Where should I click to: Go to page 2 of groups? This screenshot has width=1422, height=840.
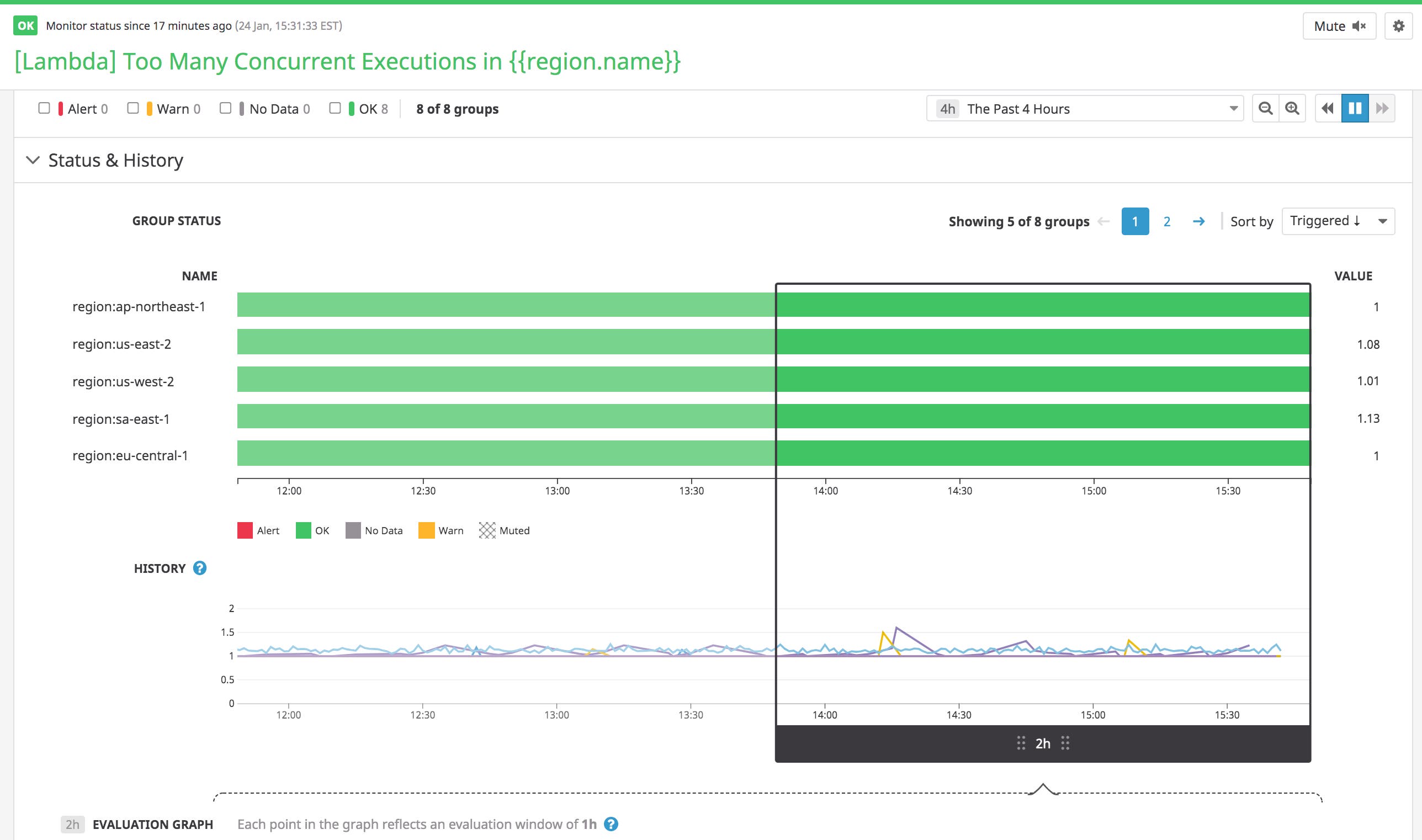point(1167,221)
